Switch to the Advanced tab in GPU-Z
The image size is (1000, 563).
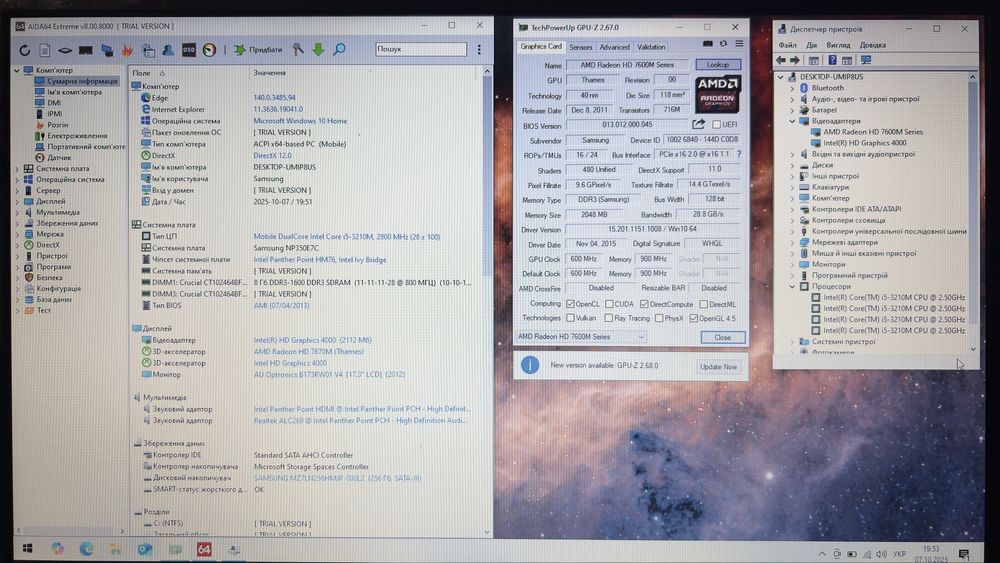tap(614, 47)
